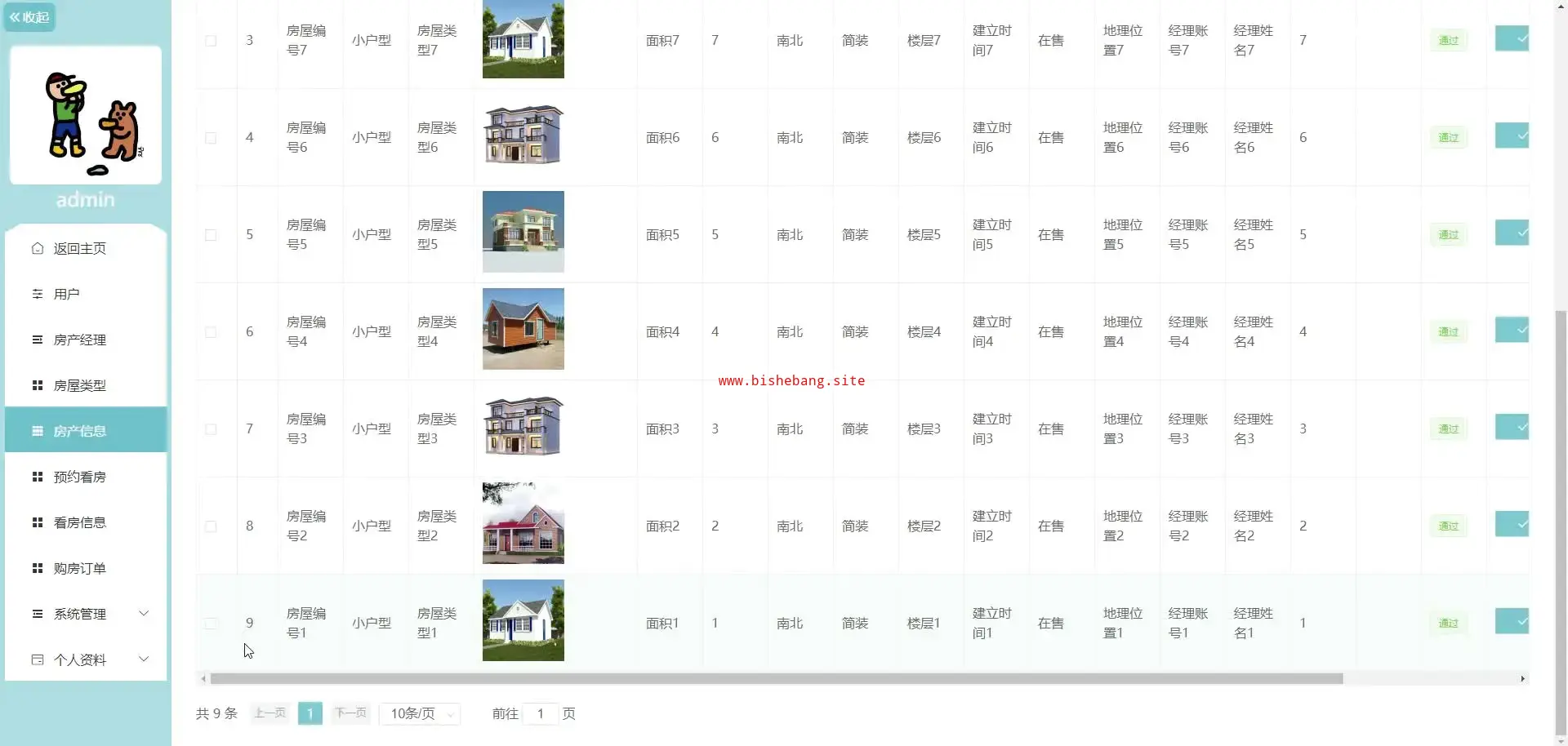View the house photo in the 房屋编号2 row
Screen dimensions: 1568x746
pyautogui.click(x=523, y=523)
